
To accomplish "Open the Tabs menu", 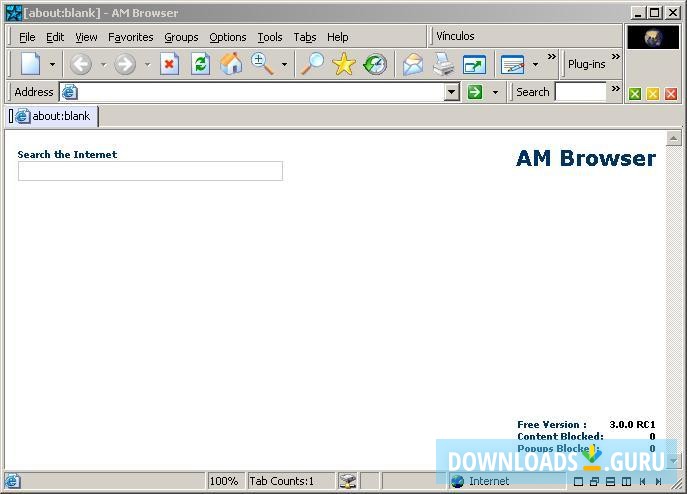I will [x=305, y=37].
